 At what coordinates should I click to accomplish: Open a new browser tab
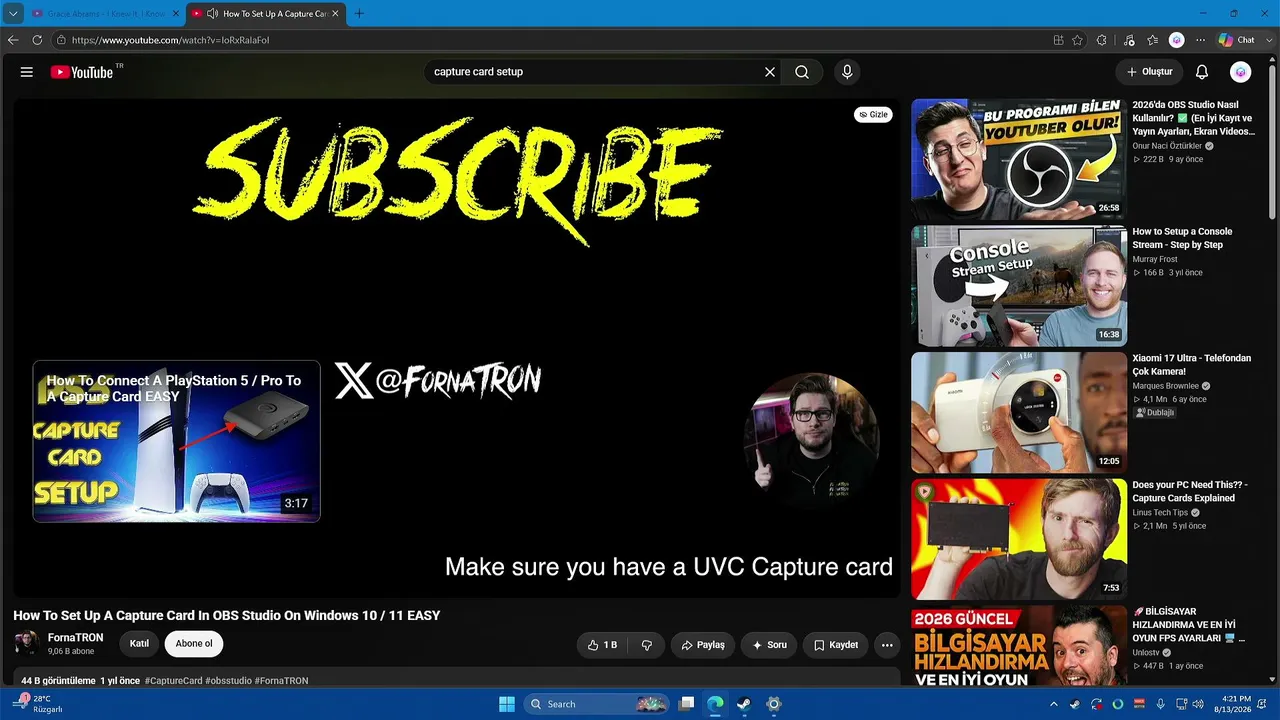pyautogui.click(x=359, y=14)
